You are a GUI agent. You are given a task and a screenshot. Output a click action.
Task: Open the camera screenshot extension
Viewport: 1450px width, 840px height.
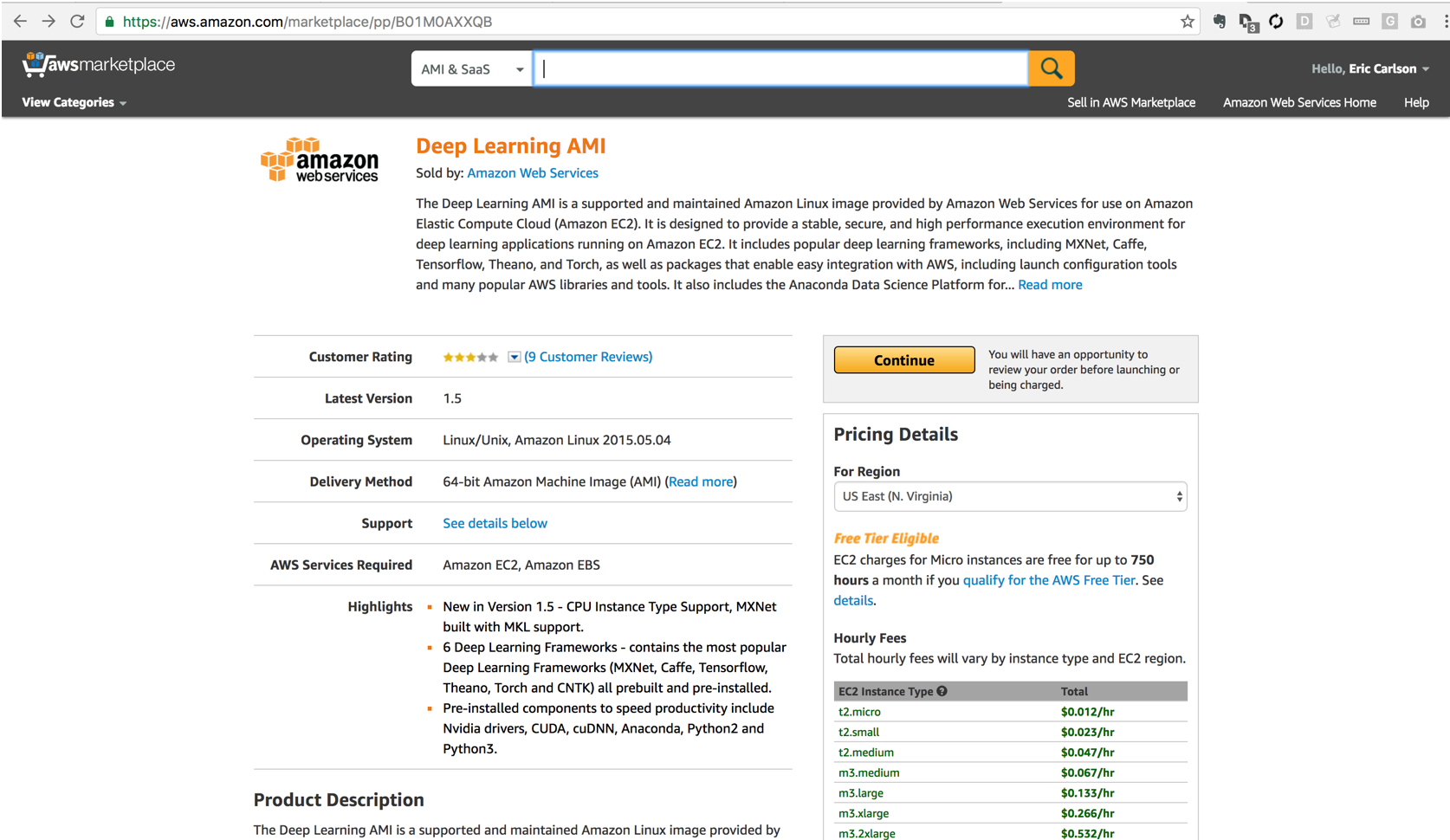1418,22
